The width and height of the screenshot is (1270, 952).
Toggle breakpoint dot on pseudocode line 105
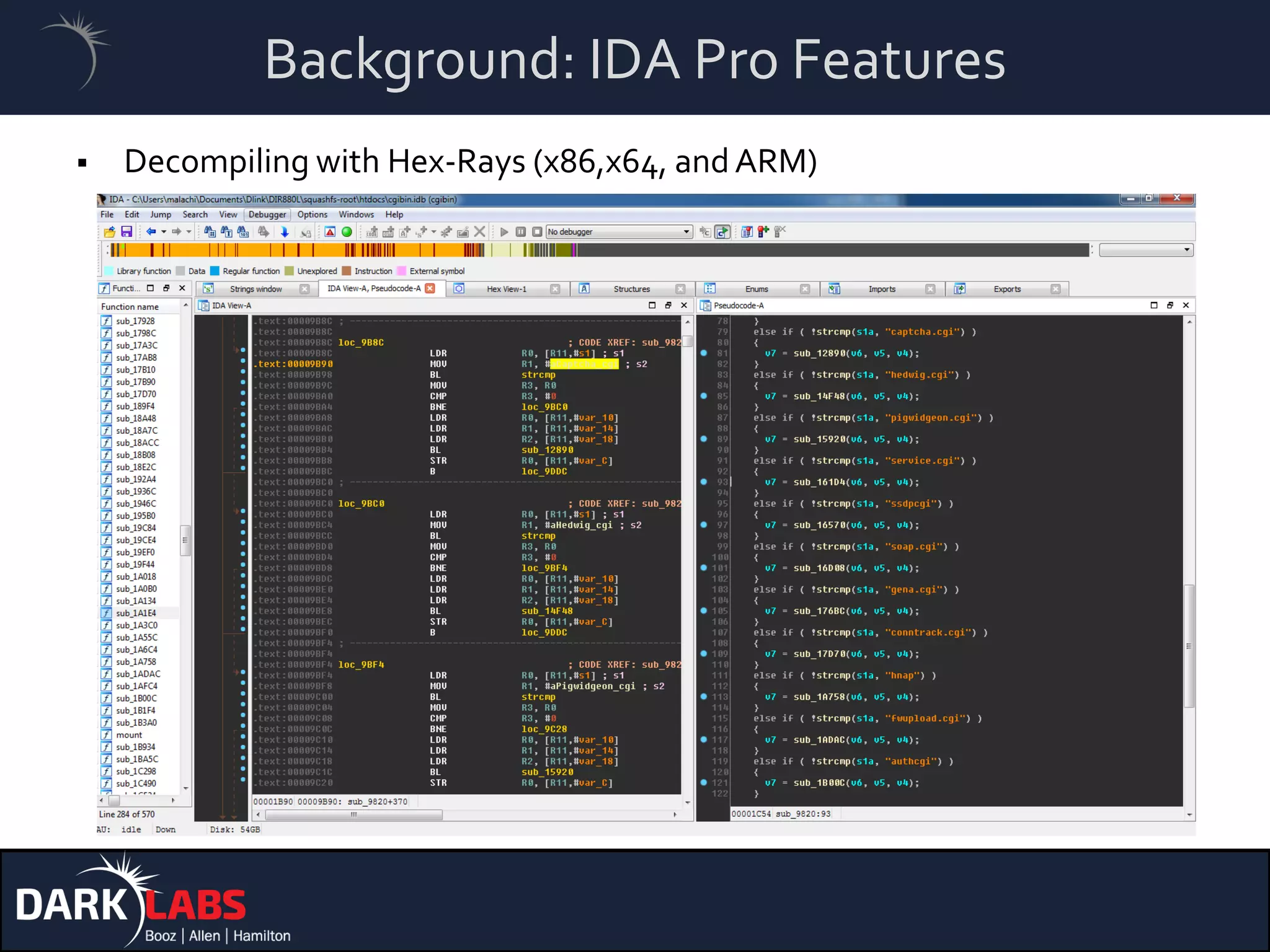pyautogui.click(x=704, y=611)
